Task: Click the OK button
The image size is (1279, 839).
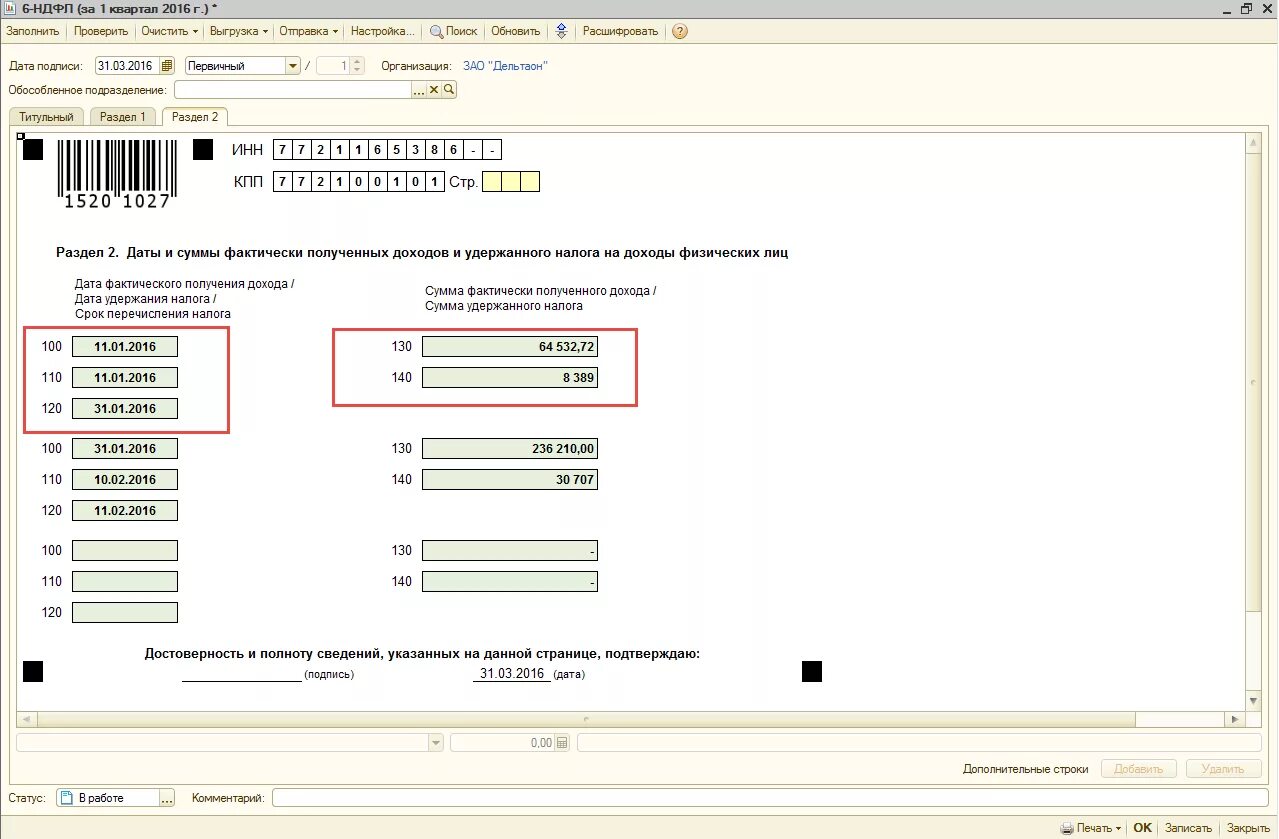Action: click(1142, 828)
